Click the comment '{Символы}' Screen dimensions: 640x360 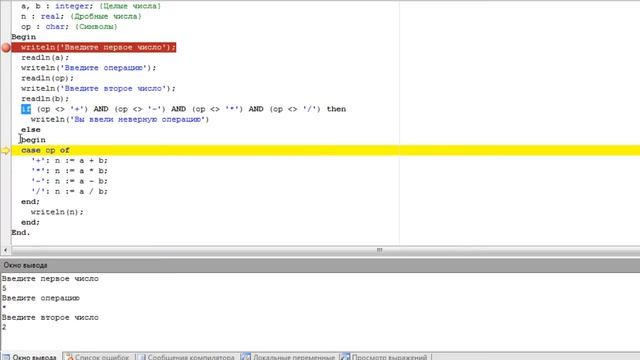(96, 27)
